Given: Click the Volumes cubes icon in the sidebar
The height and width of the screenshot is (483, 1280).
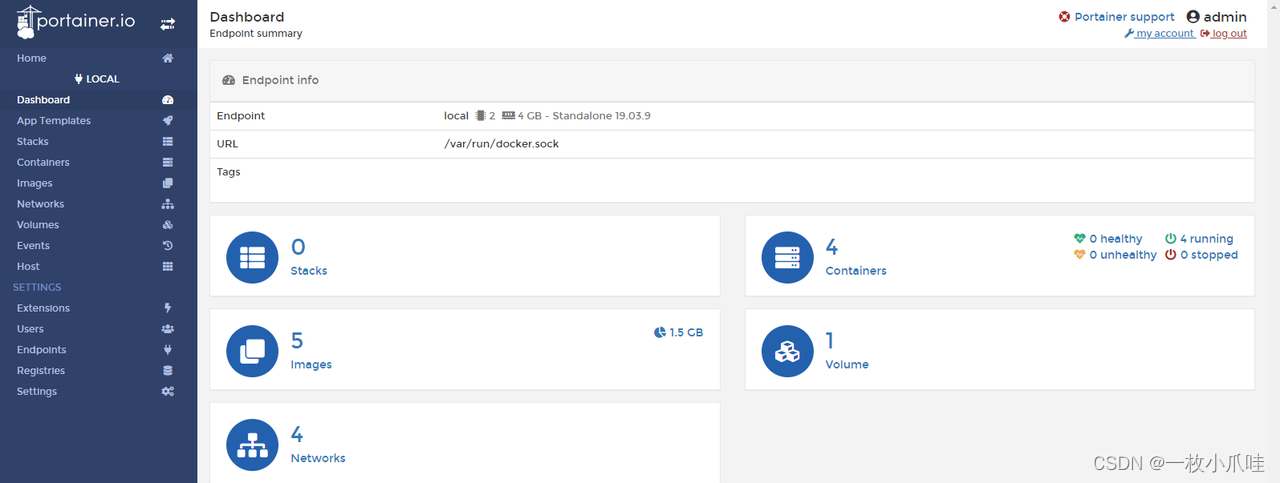Looking at the screenshot, I should 168,225.
